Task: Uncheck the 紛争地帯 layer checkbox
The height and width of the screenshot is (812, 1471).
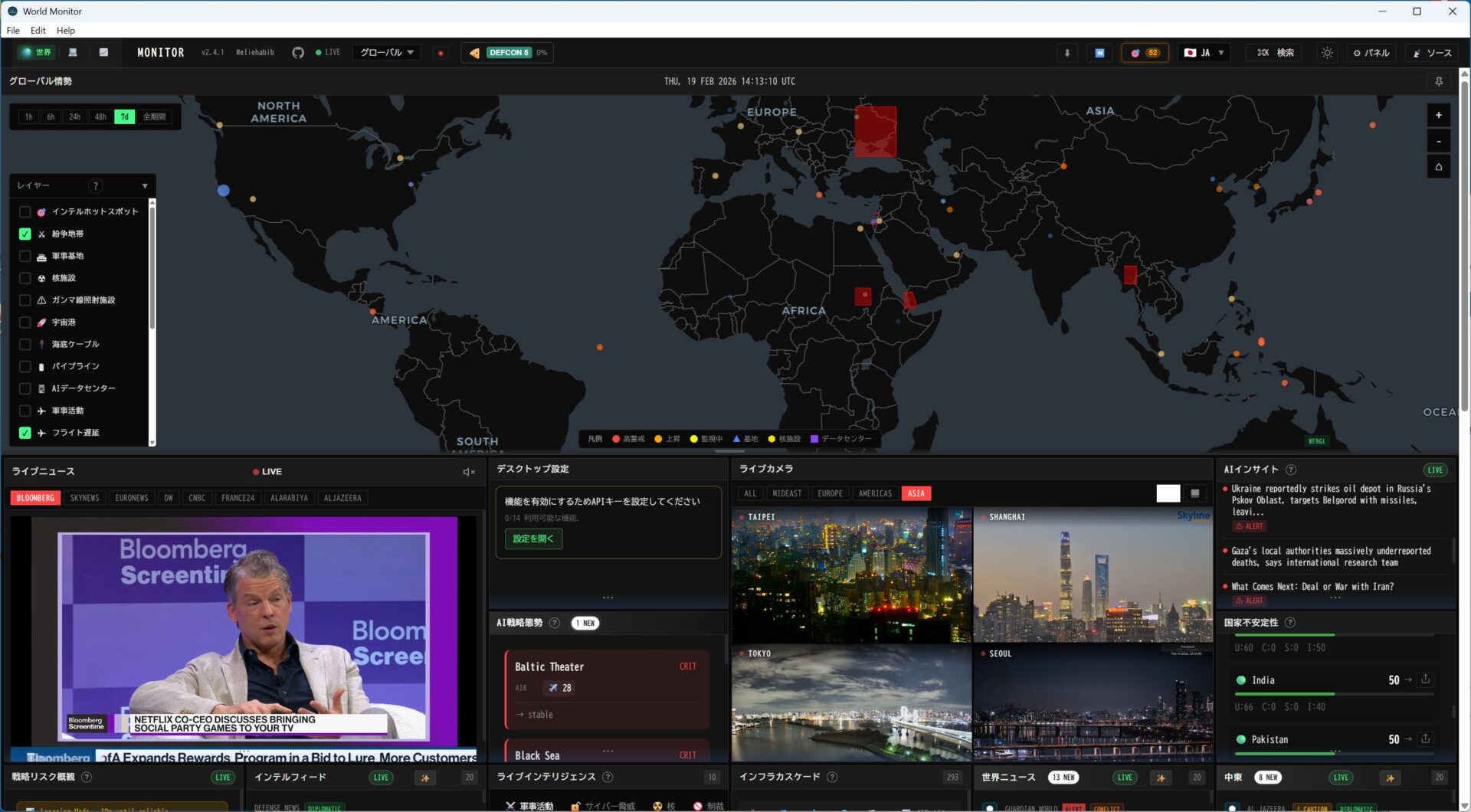Action: tap(25, 234)
